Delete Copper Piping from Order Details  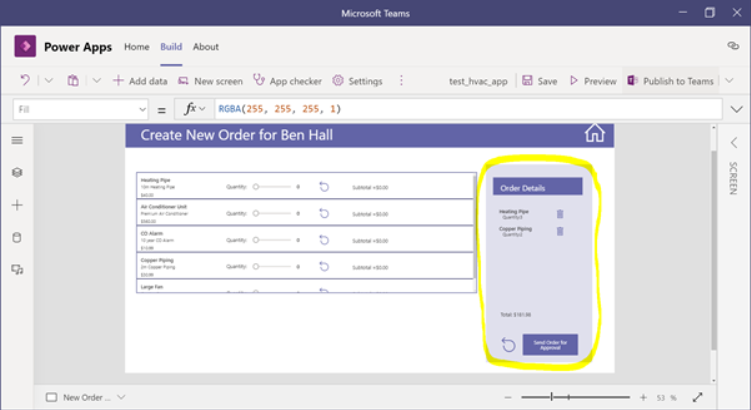[x=560, y=231]
